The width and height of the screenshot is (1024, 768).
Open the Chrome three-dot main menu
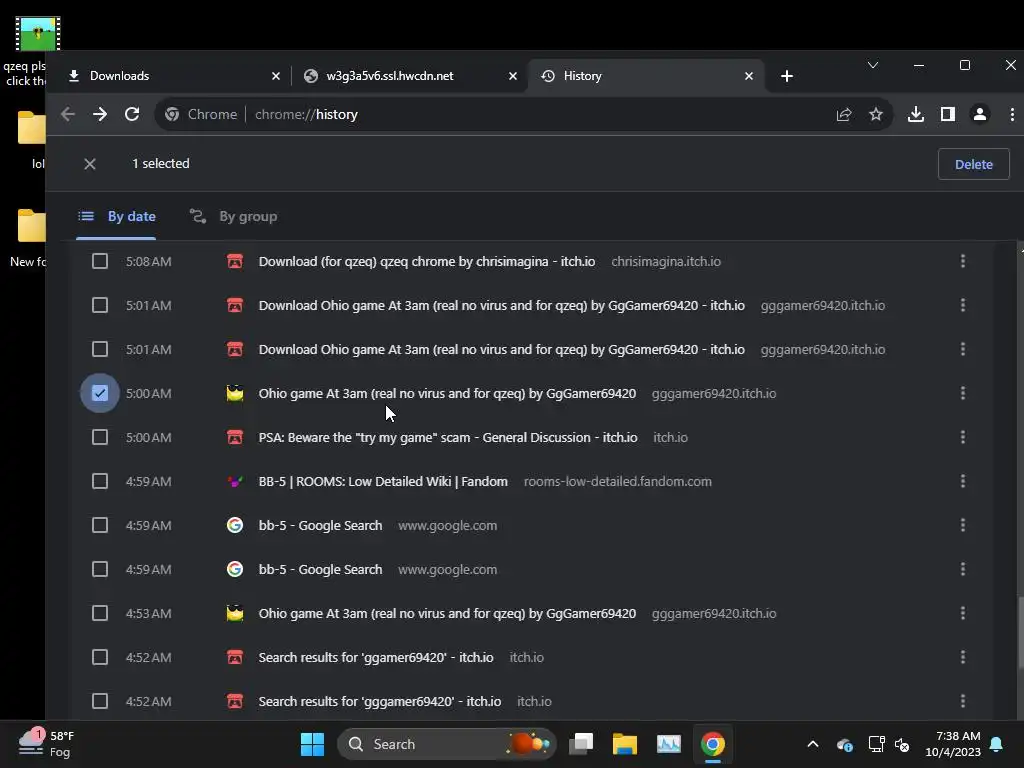[1012, 114]
